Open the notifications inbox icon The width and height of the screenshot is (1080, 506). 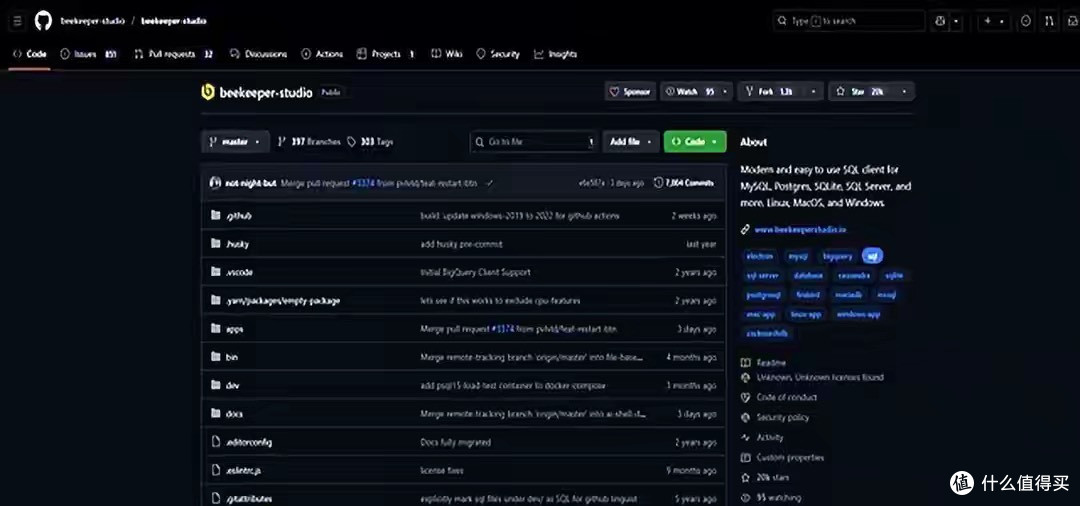(x=1070, y=21)
